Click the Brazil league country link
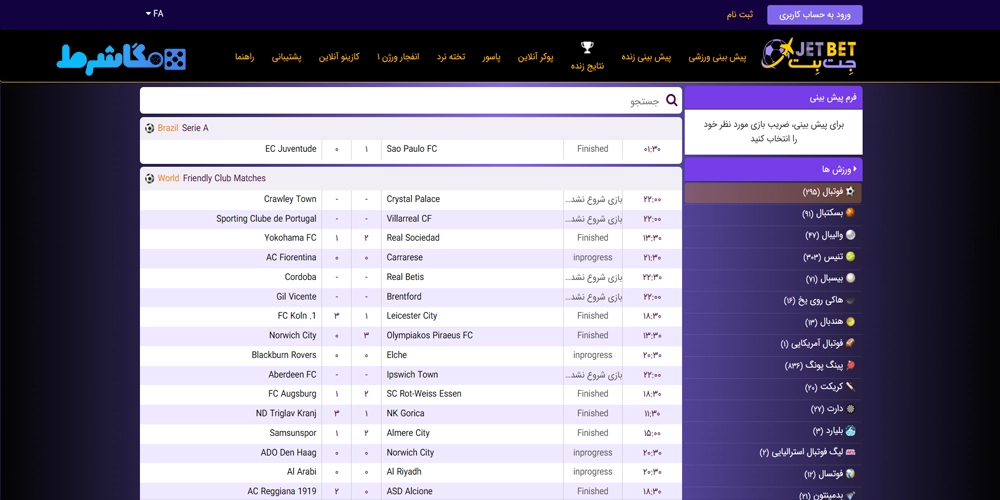Screen dimensions: 1000x500 (x=168, y=128)
